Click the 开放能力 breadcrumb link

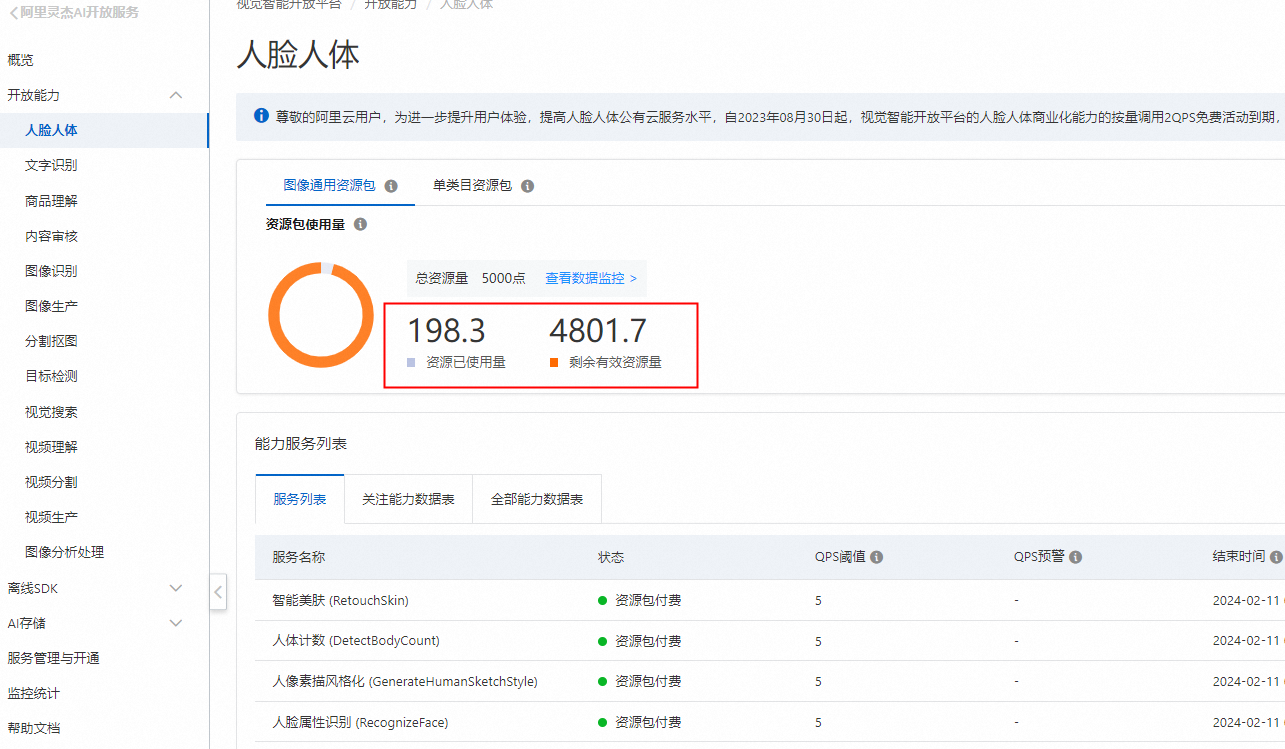coord(391,4)
